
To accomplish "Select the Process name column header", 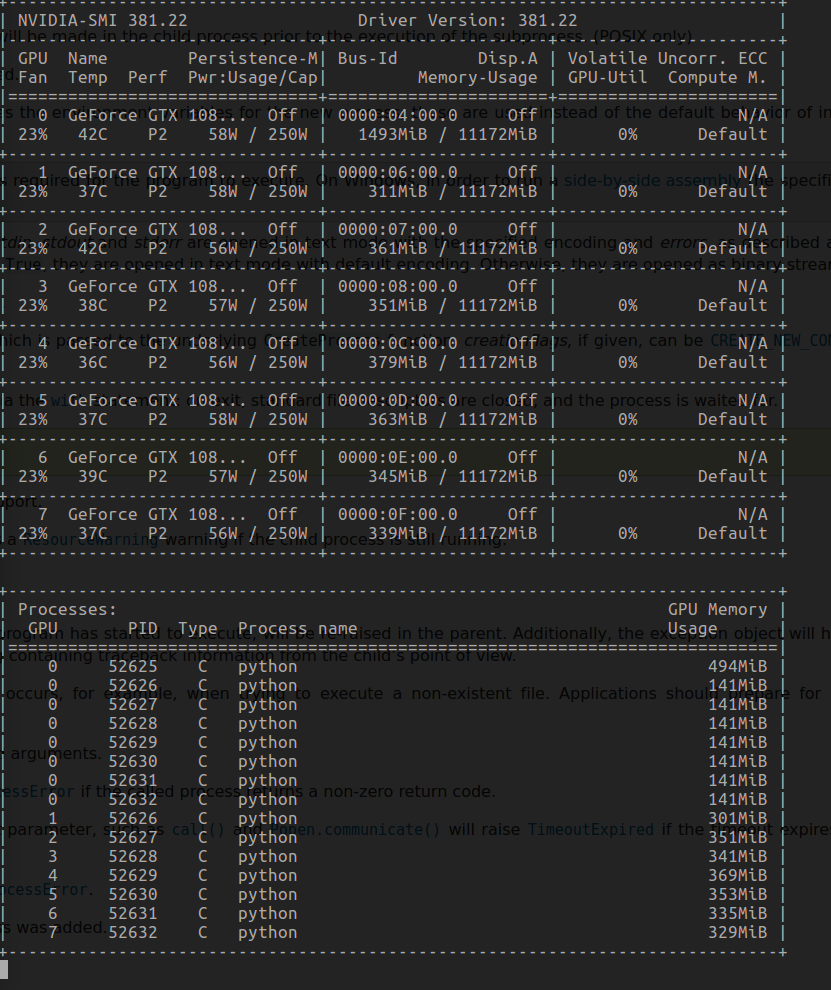I will 297,629.
